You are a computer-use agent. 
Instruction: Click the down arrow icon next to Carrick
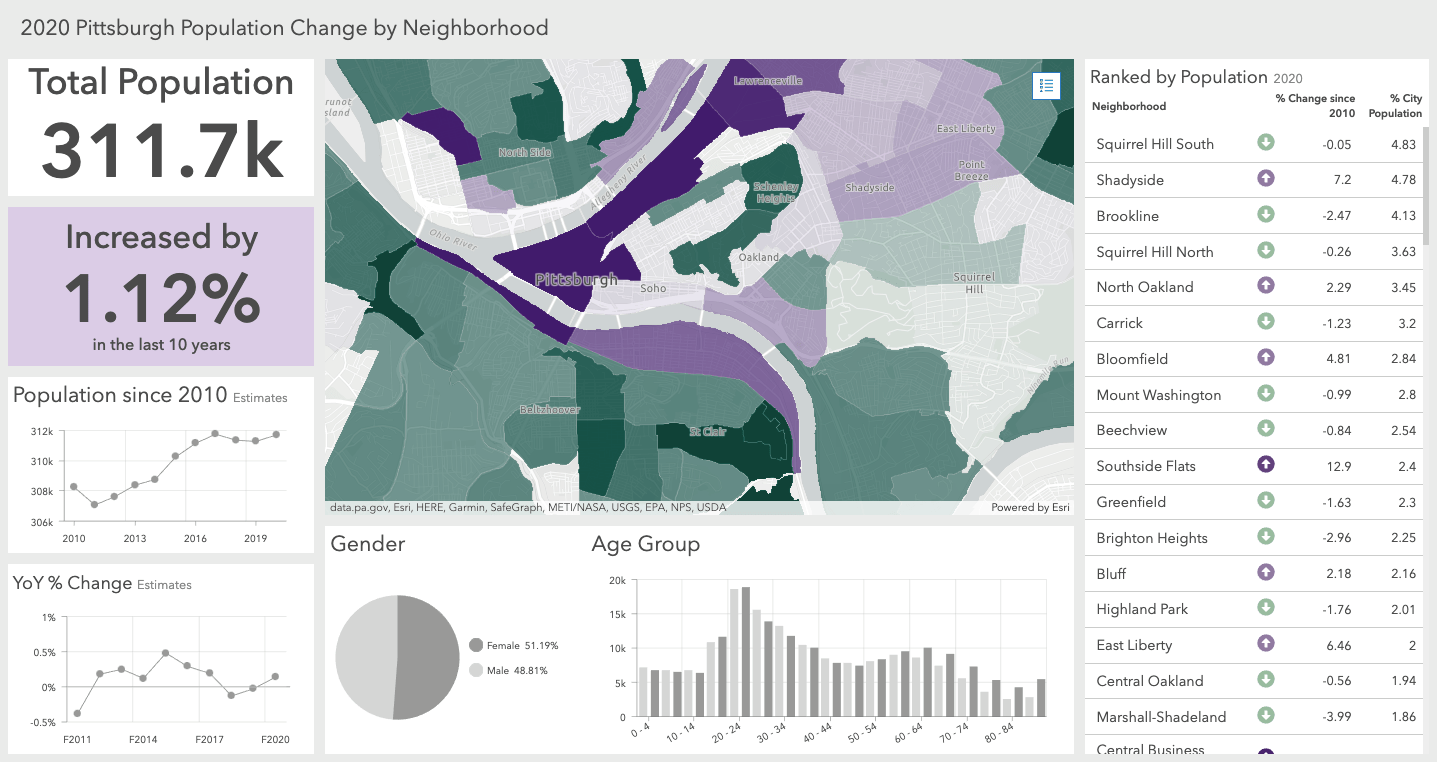tap(1266, 322)
